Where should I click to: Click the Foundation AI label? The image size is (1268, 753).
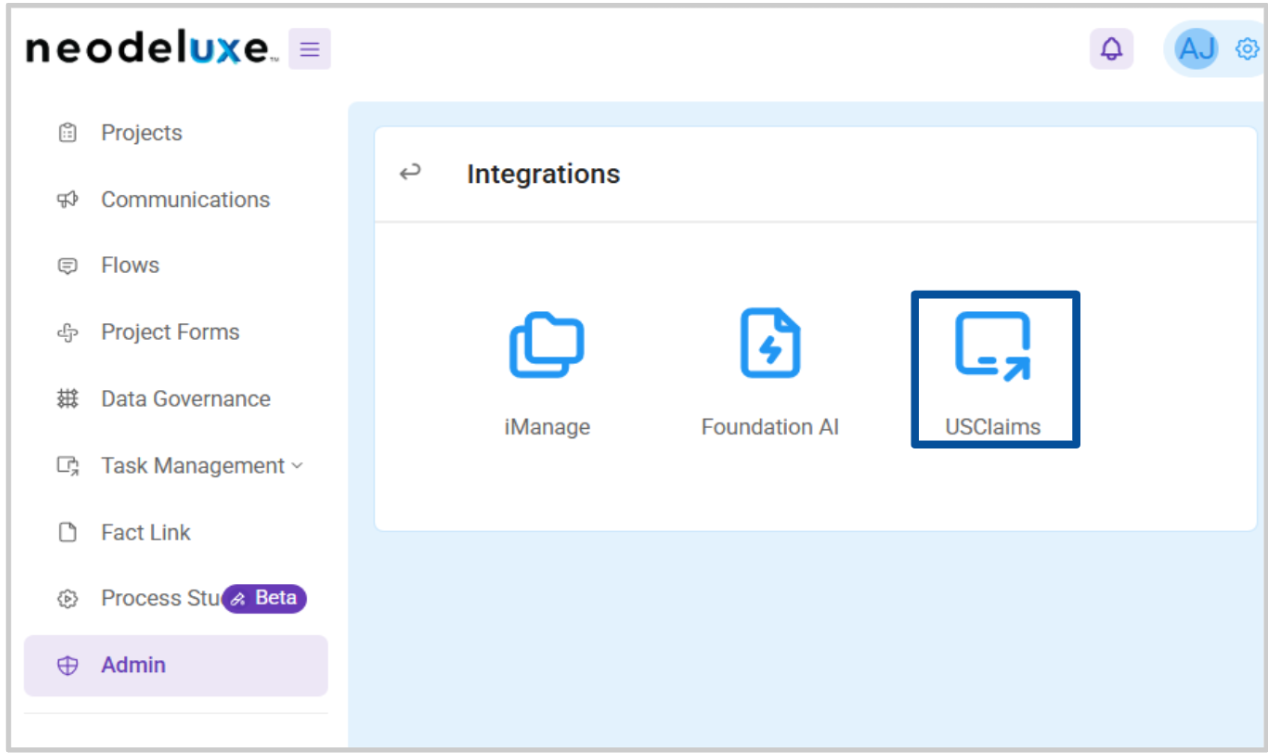[770, 427]
